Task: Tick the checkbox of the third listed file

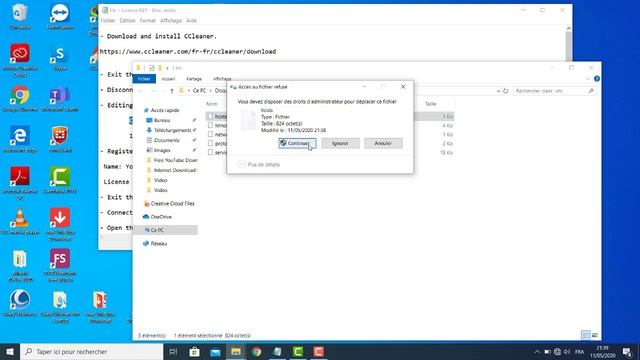Action: [x=210, y=134]
